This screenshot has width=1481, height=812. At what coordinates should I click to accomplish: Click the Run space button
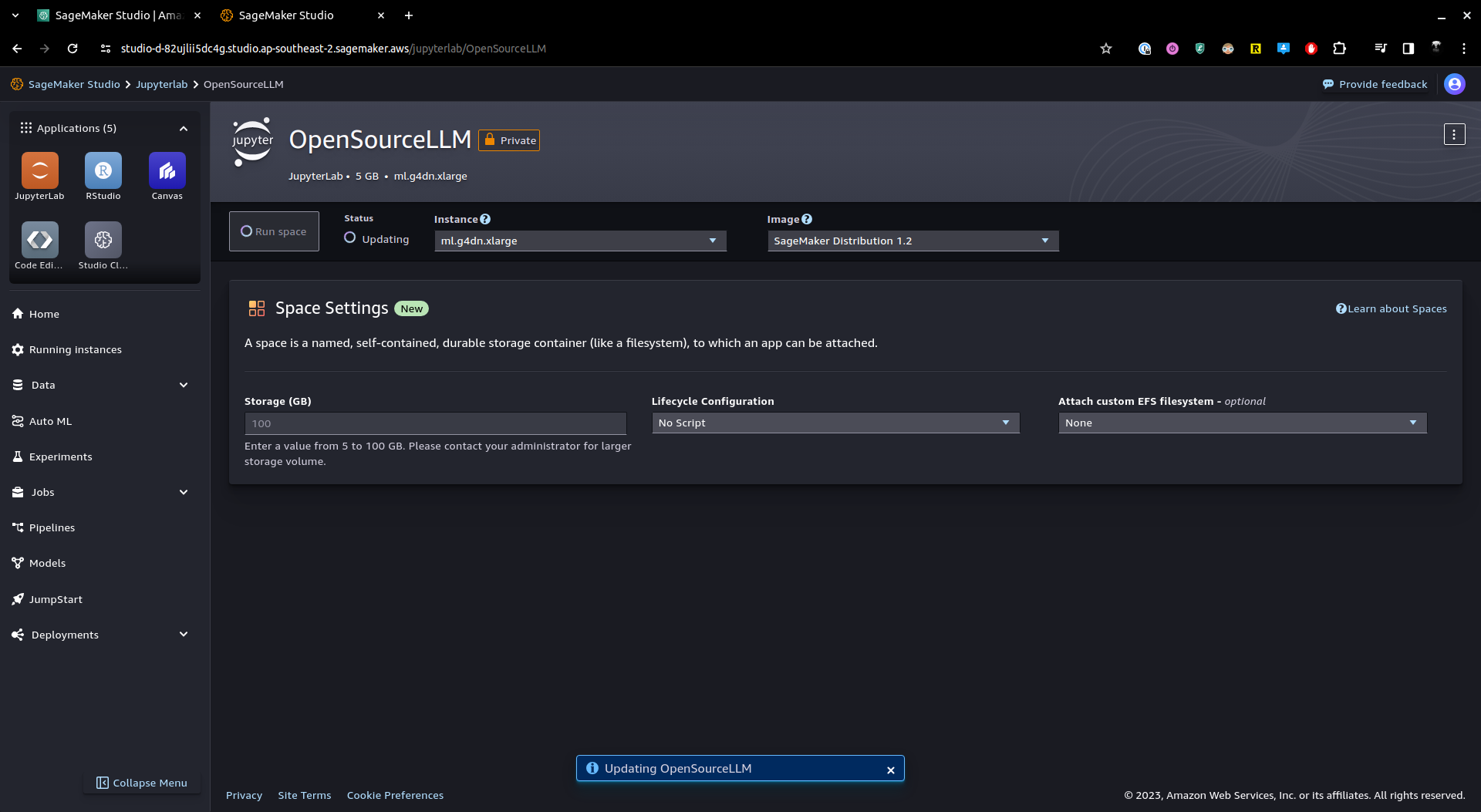pyautogui.click(x=274, y=231)
